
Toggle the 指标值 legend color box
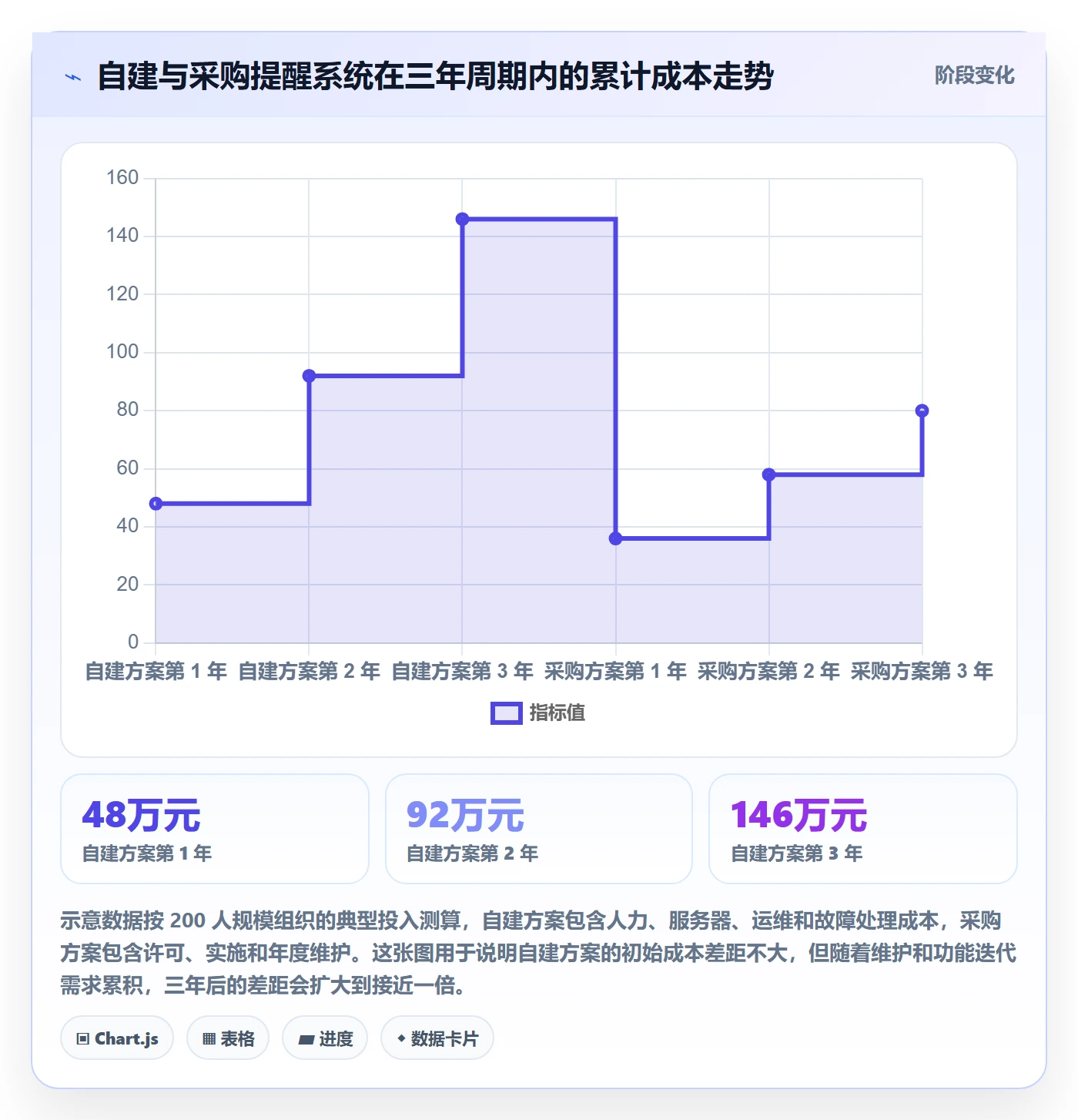coord(506,713)
